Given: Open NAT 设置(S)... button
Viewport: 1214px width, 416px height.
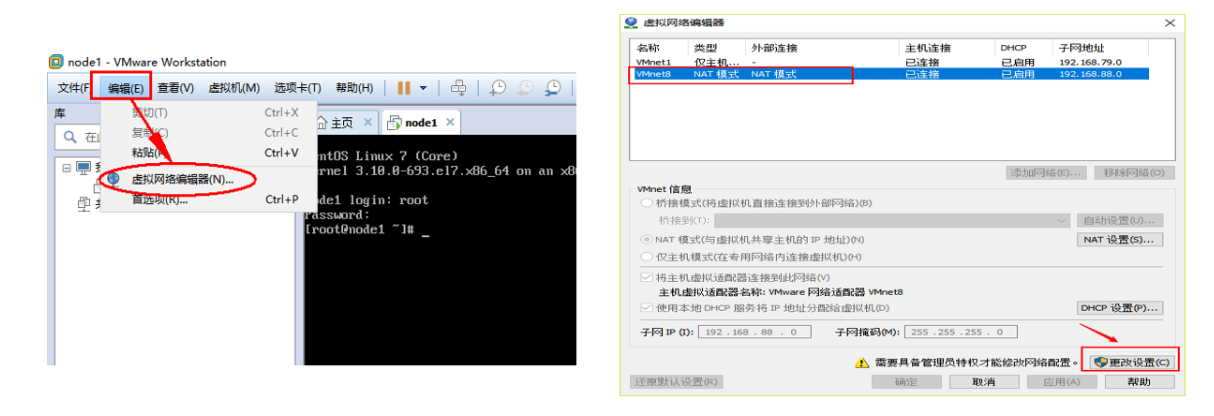Looking at the screenshot, I should click(x=1120, y=240).
